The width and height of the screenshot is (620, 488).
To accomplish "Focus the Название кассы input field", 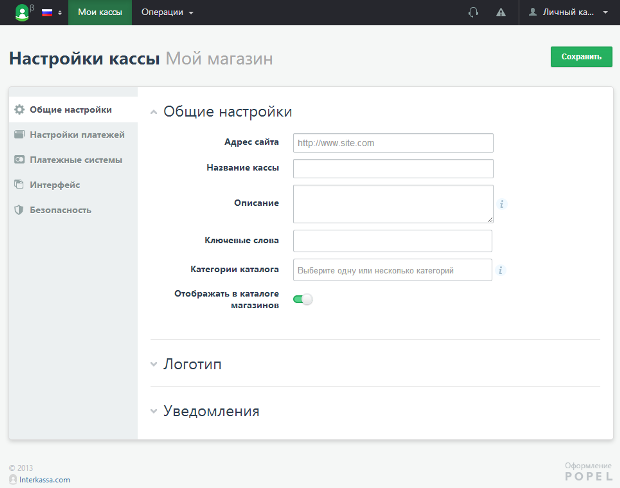I will coord(393,168).
